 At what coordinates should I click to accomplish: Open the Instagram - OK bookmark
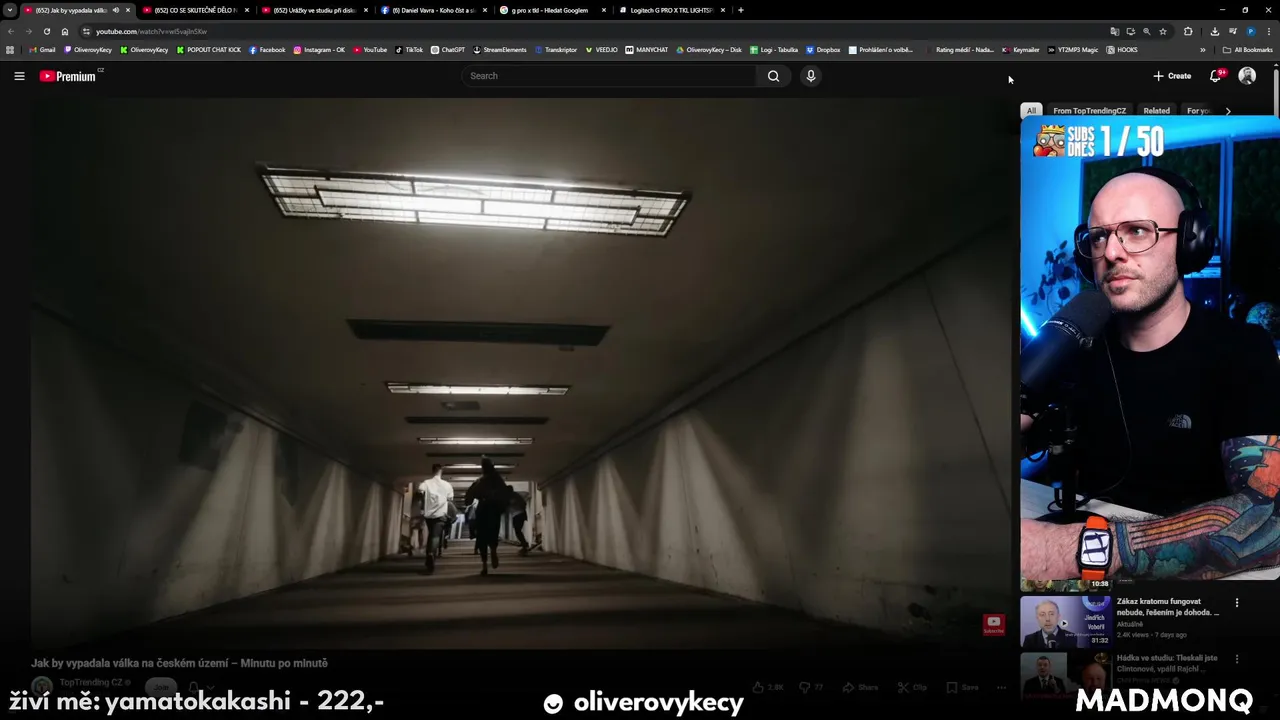pyautogui.click(x=319, y=50)
